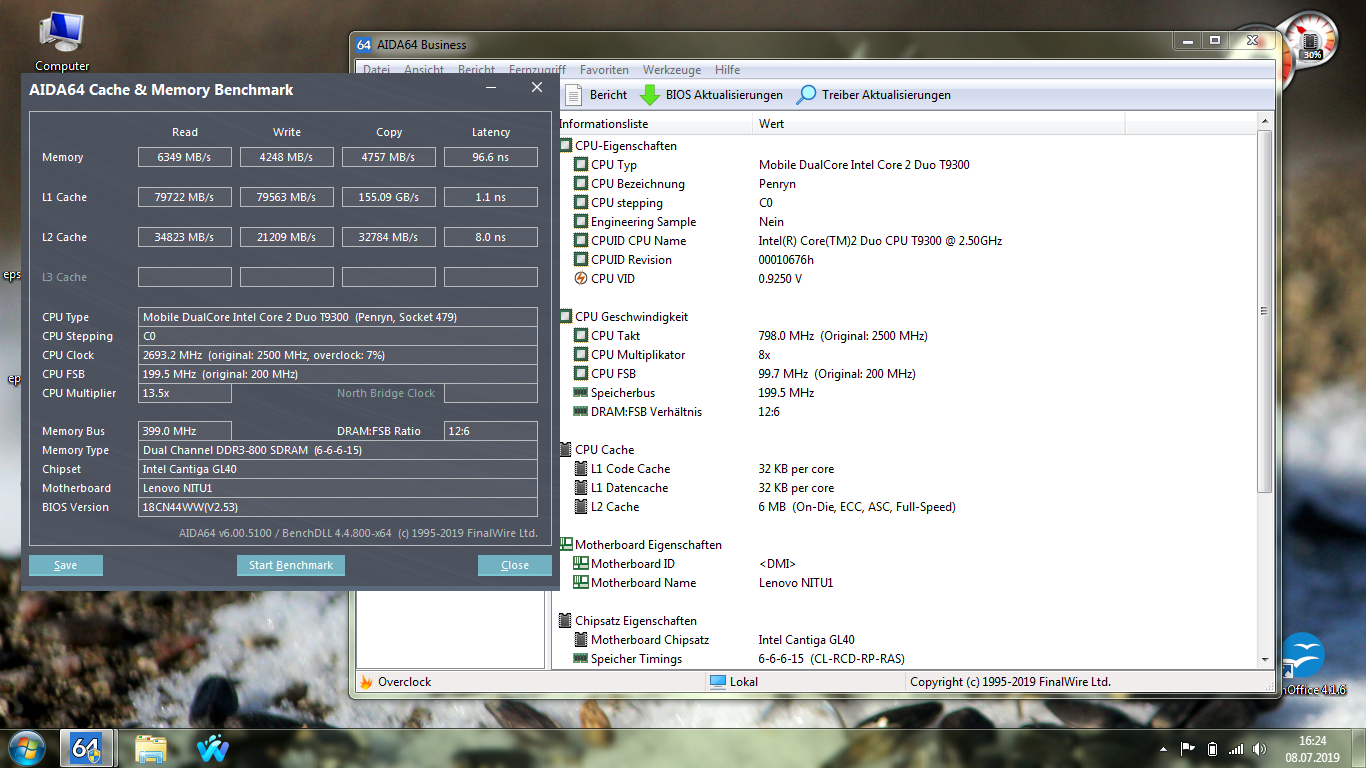Open the Datei menu

coord(376,70)
